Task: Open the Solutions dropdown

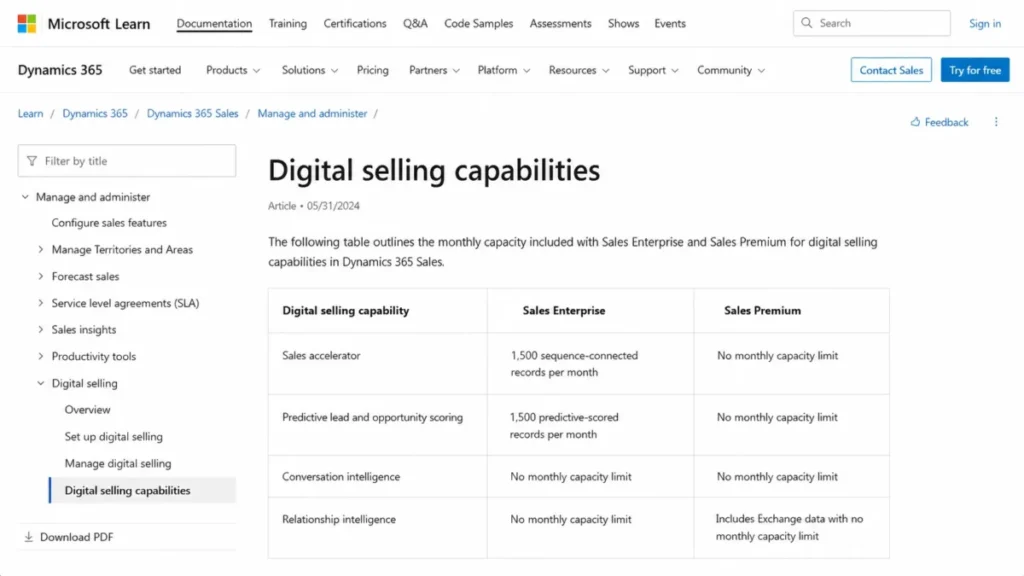Action: (310, 70)
